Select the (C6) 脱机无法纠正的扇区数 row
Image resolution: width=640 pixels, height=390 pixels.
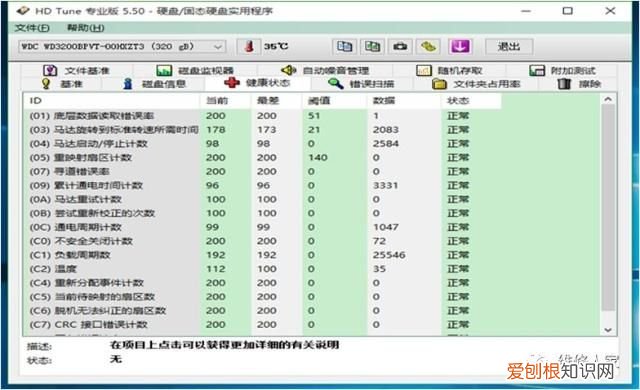[x=312, y=310]
